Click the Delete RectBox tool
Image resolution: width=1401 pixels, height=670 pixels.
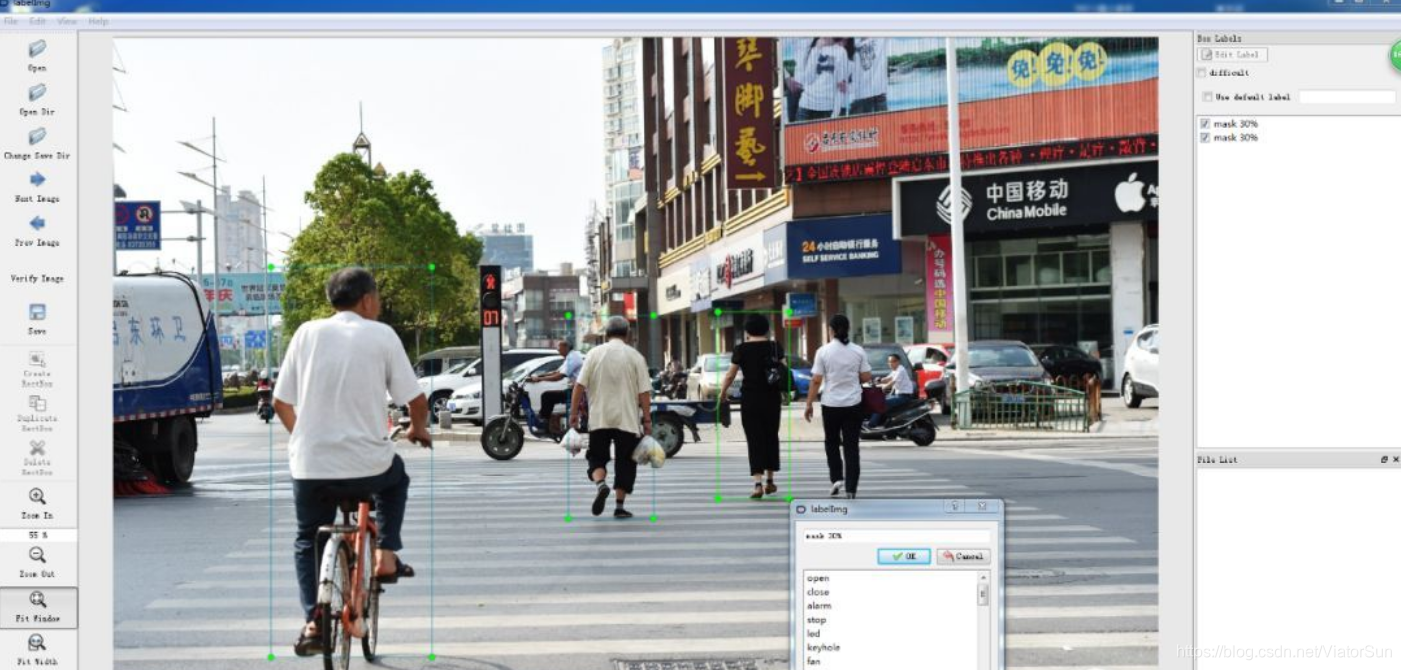(x=37, y=457)
